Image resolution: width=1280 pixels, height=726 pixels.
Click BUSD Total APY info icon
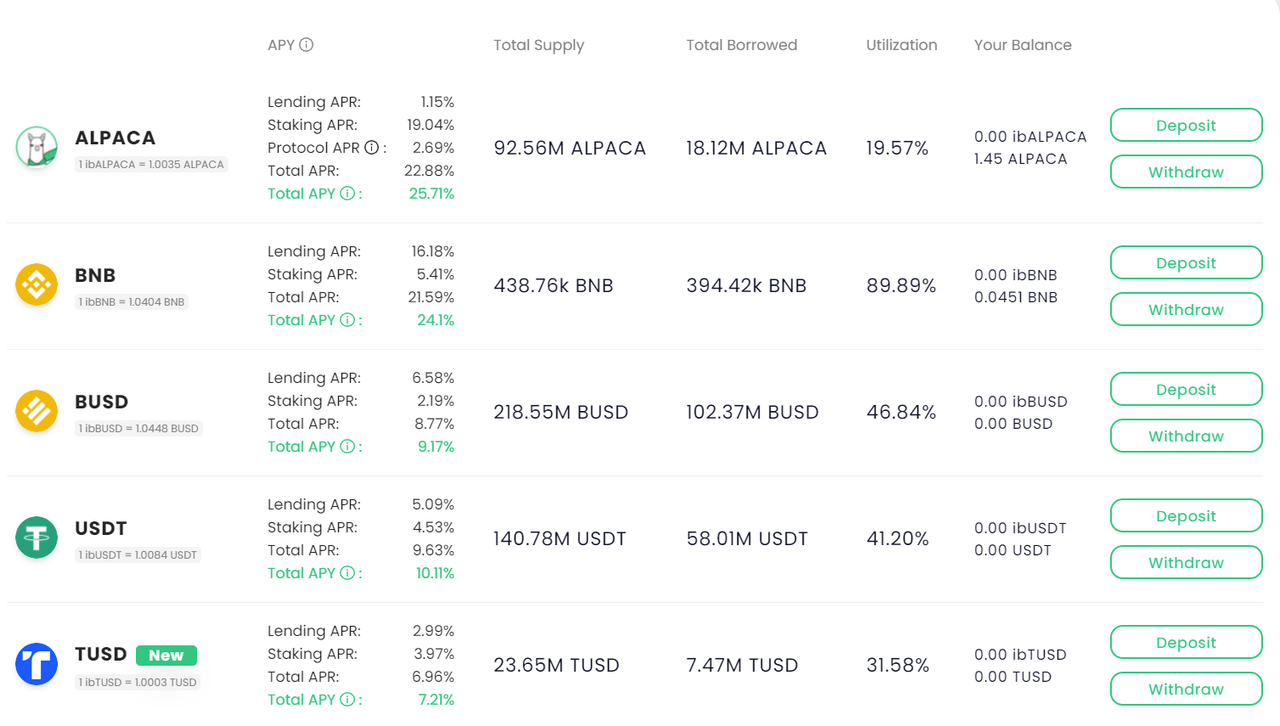[x=347, y=447]
